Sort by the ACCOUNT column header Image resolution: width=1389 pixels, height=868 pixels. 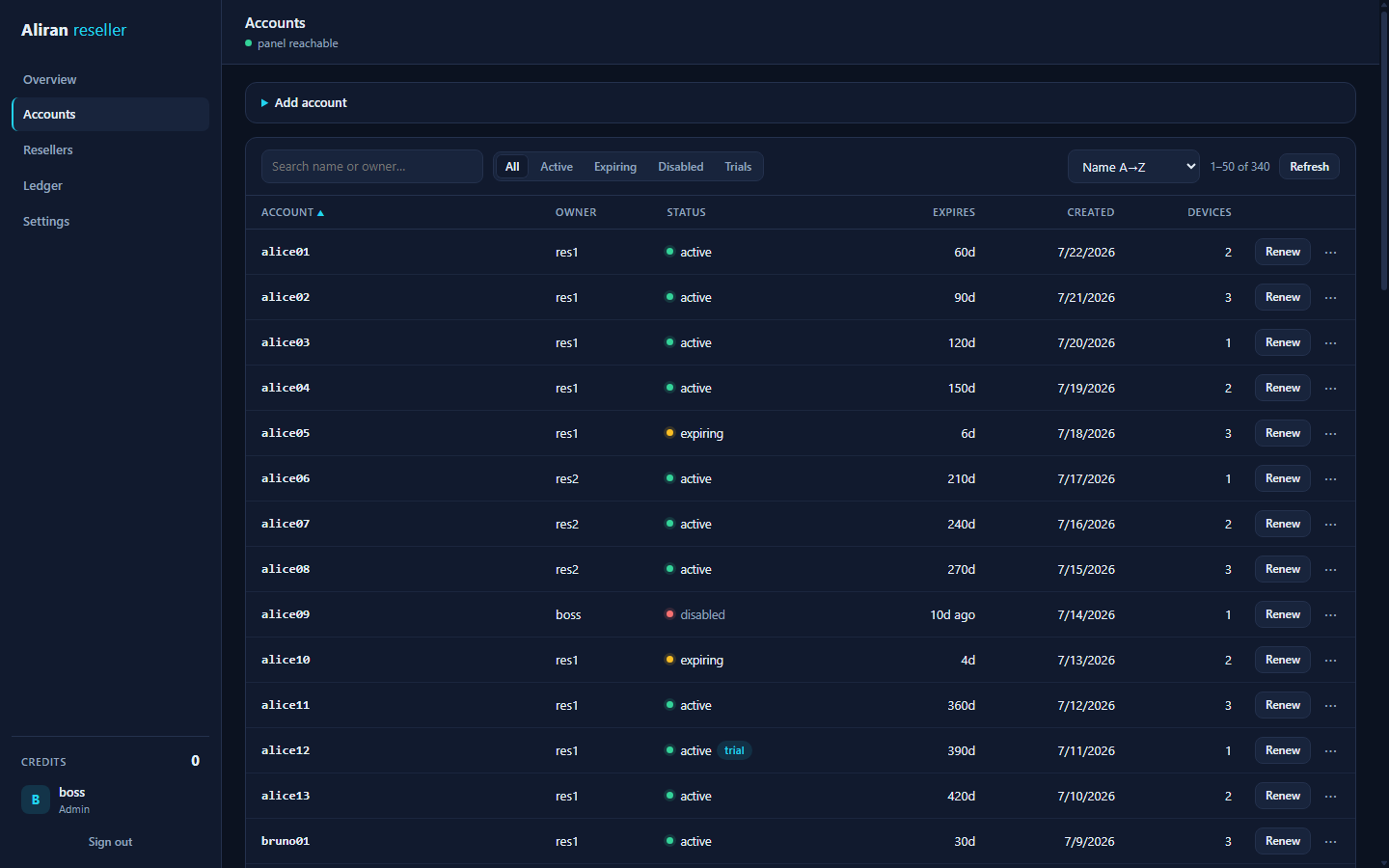coord(292,212)
